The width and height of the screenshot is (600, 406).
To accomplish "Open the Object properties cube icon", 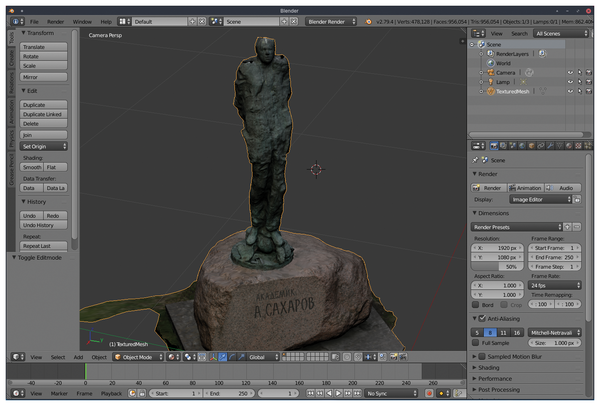I will 532,146.
